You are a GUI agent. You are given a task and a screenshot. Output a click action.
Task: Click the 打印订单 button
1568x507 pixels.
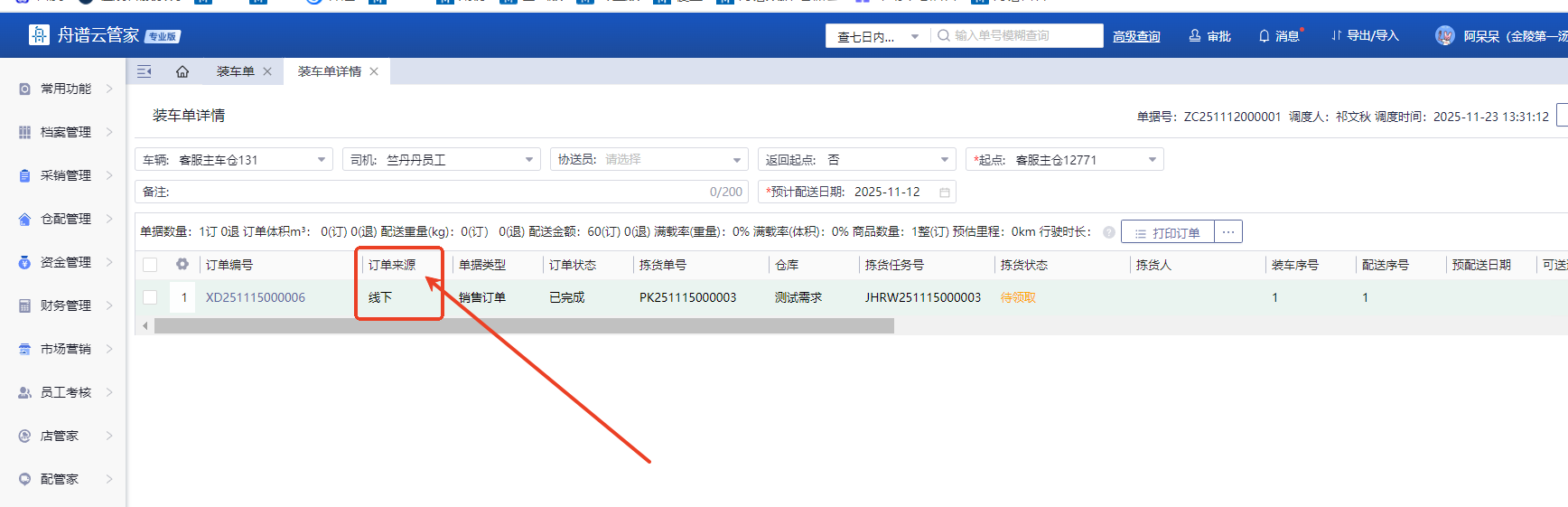1168,232
